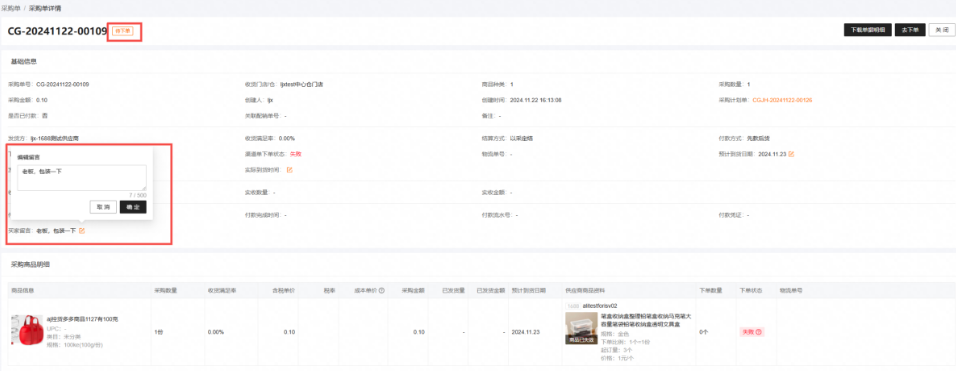956x371 pixels.
Task: Click the help icon beside 成本单价 header
Action: (x=382, y=290)
